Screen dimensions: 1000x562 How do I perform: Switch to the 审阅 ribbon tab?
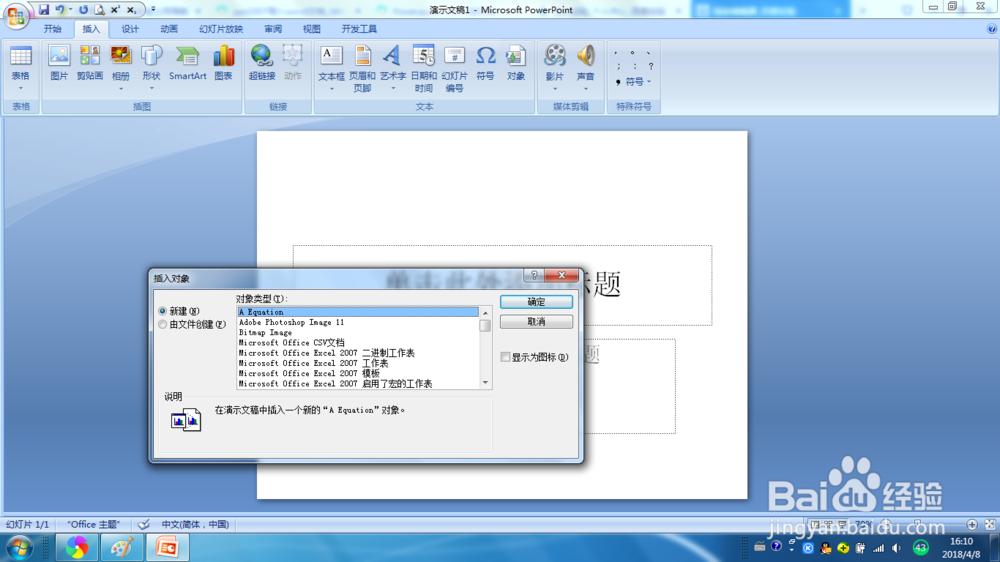pyautogui.click(x=273, y=29)
